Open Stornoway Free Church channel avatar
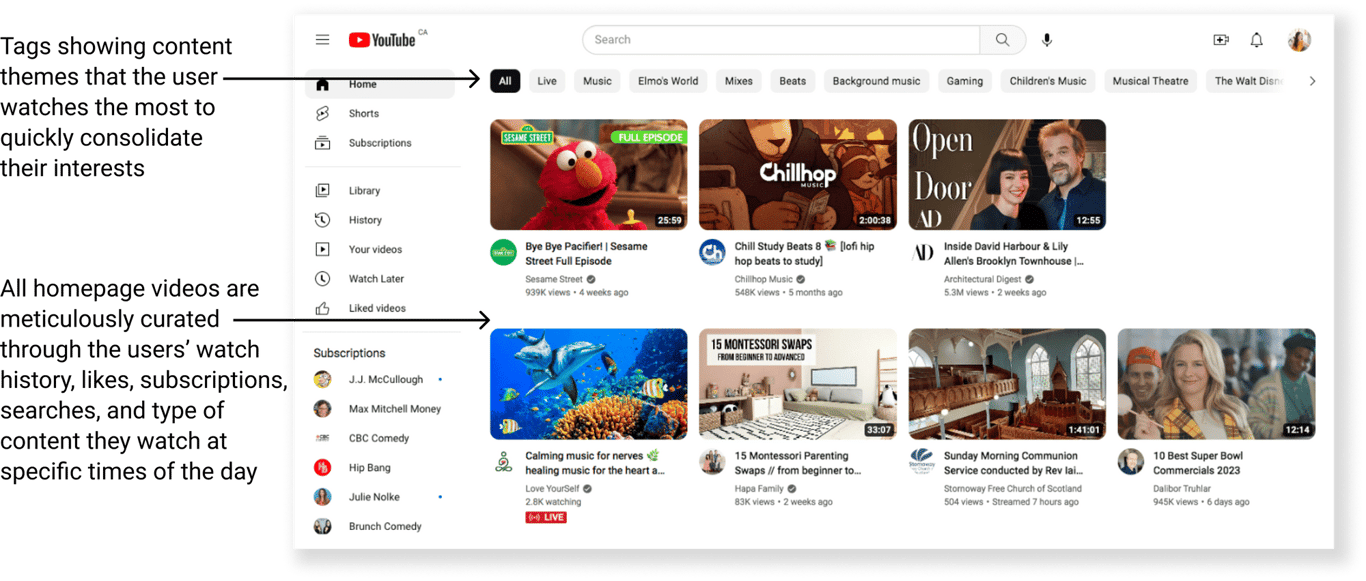 coord(922,462)
